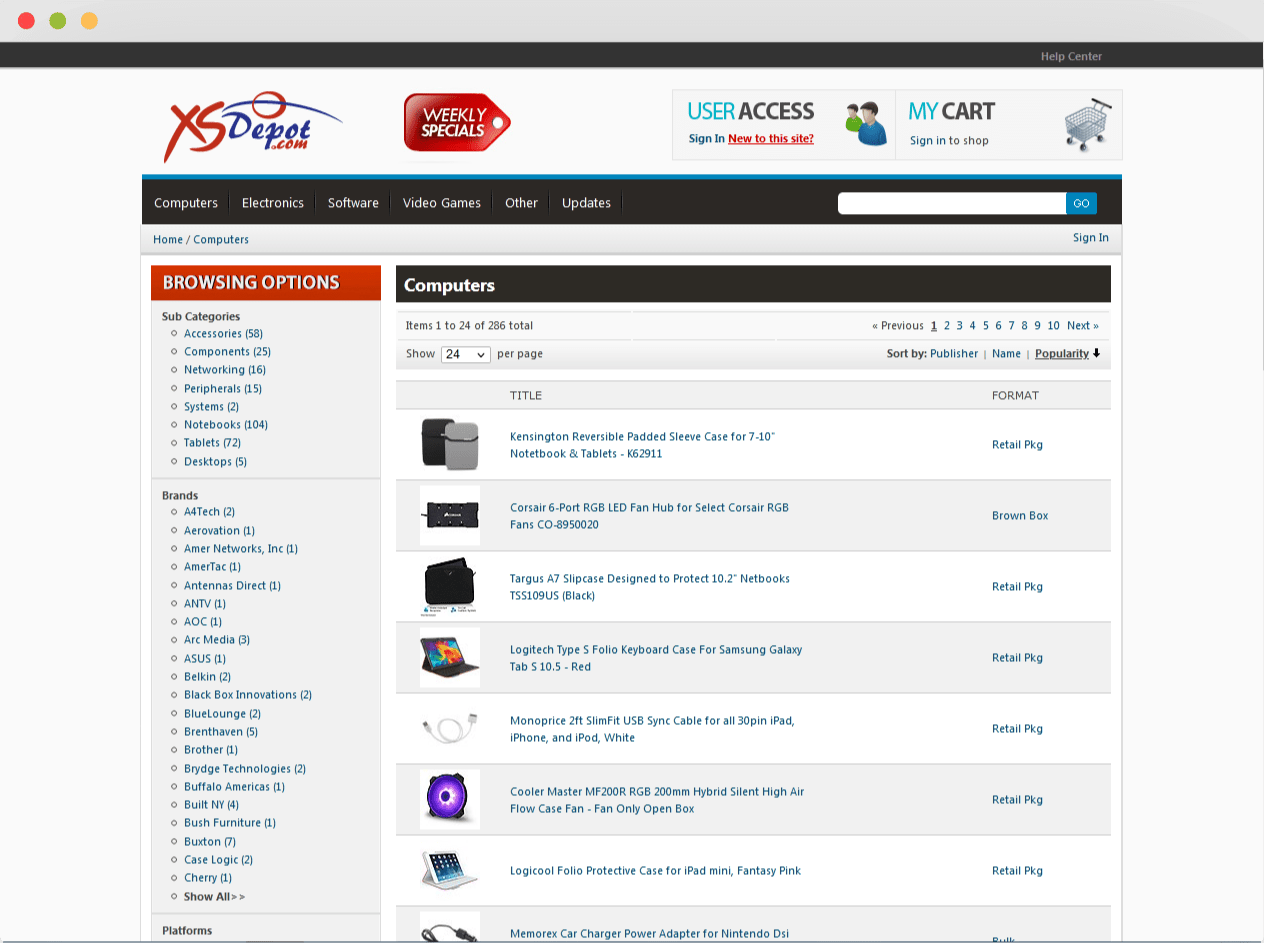Filter by Arc Media brand
The width and height of the screenshot is (1264, 943).
[217, 640]
